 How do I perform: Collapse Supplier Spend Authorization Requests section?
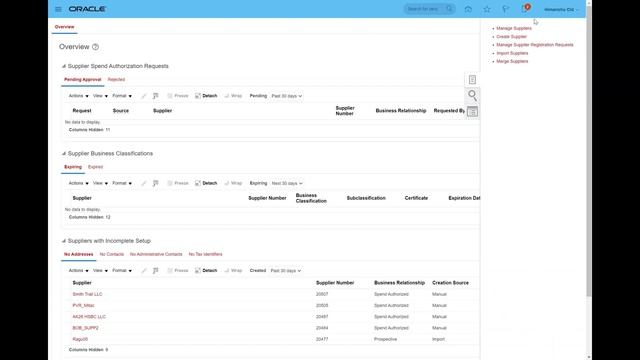63,66
